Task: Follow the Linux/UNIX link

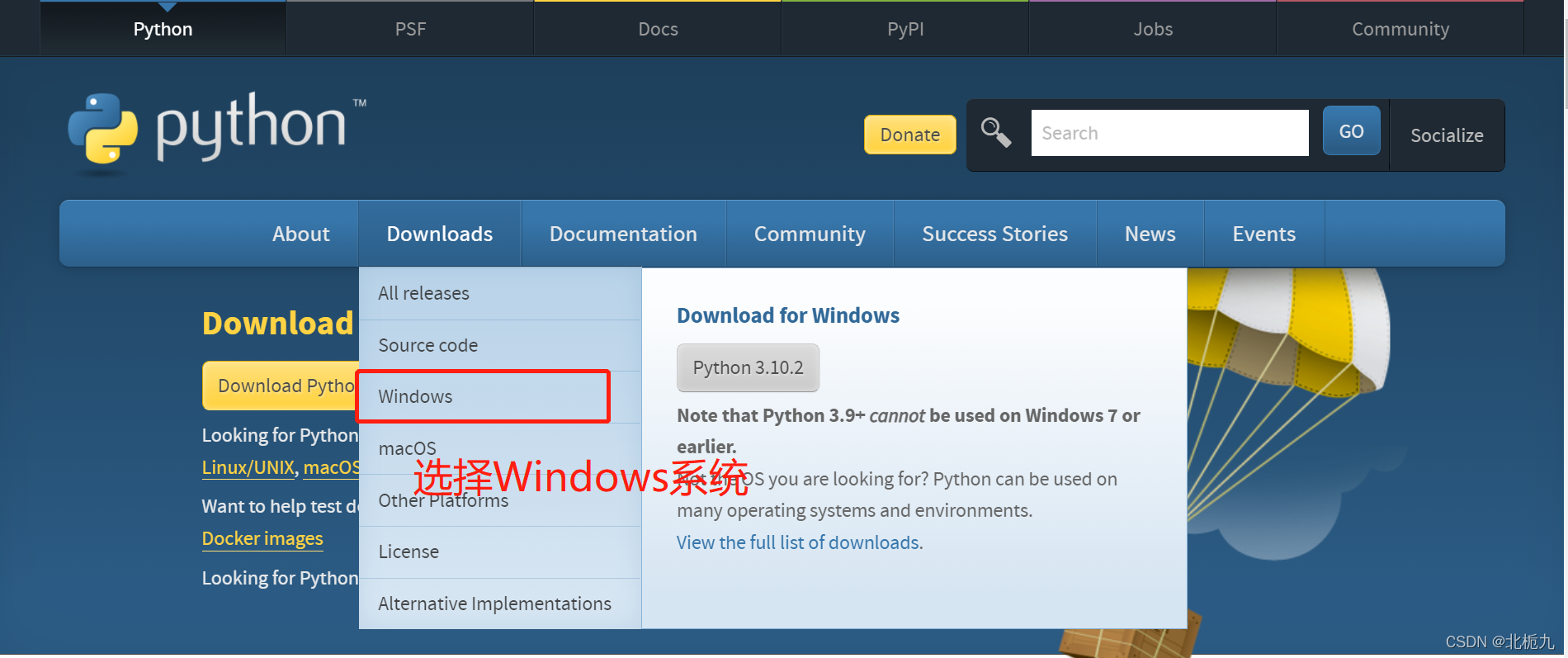Action: [x=248, y=467]
